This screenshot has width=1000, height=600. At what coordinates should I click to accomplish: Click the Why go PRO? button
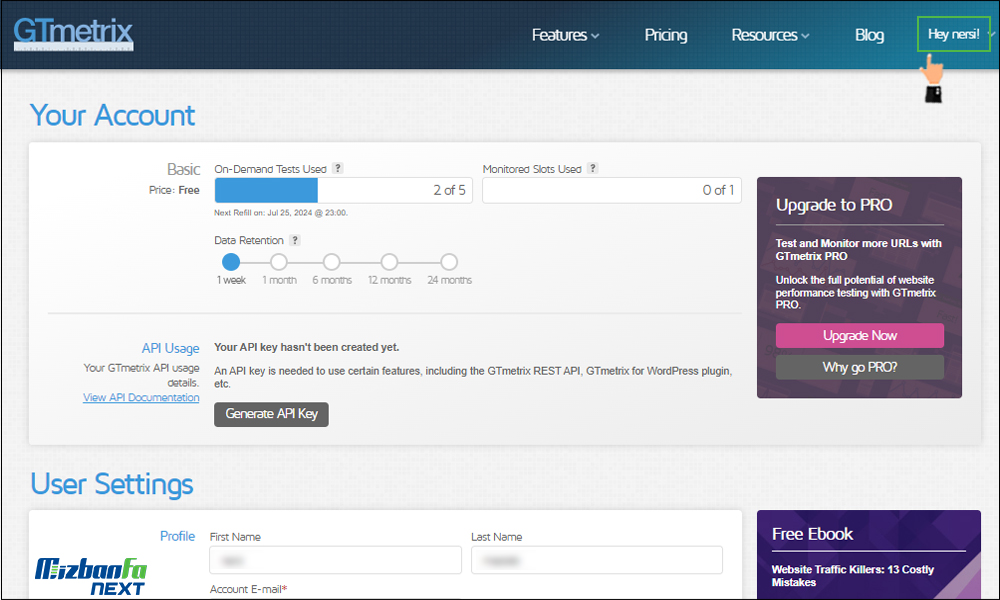pyautogui.click(x=860, y=367)
